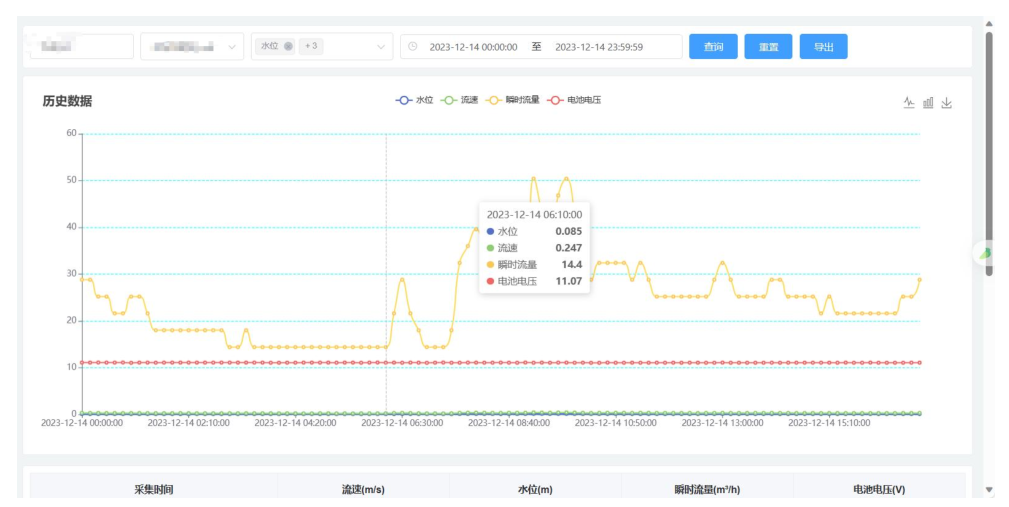1009x507 pixels.
Task: Remove the 水位 tag with its x icon
Action: (x=288, y=47)
